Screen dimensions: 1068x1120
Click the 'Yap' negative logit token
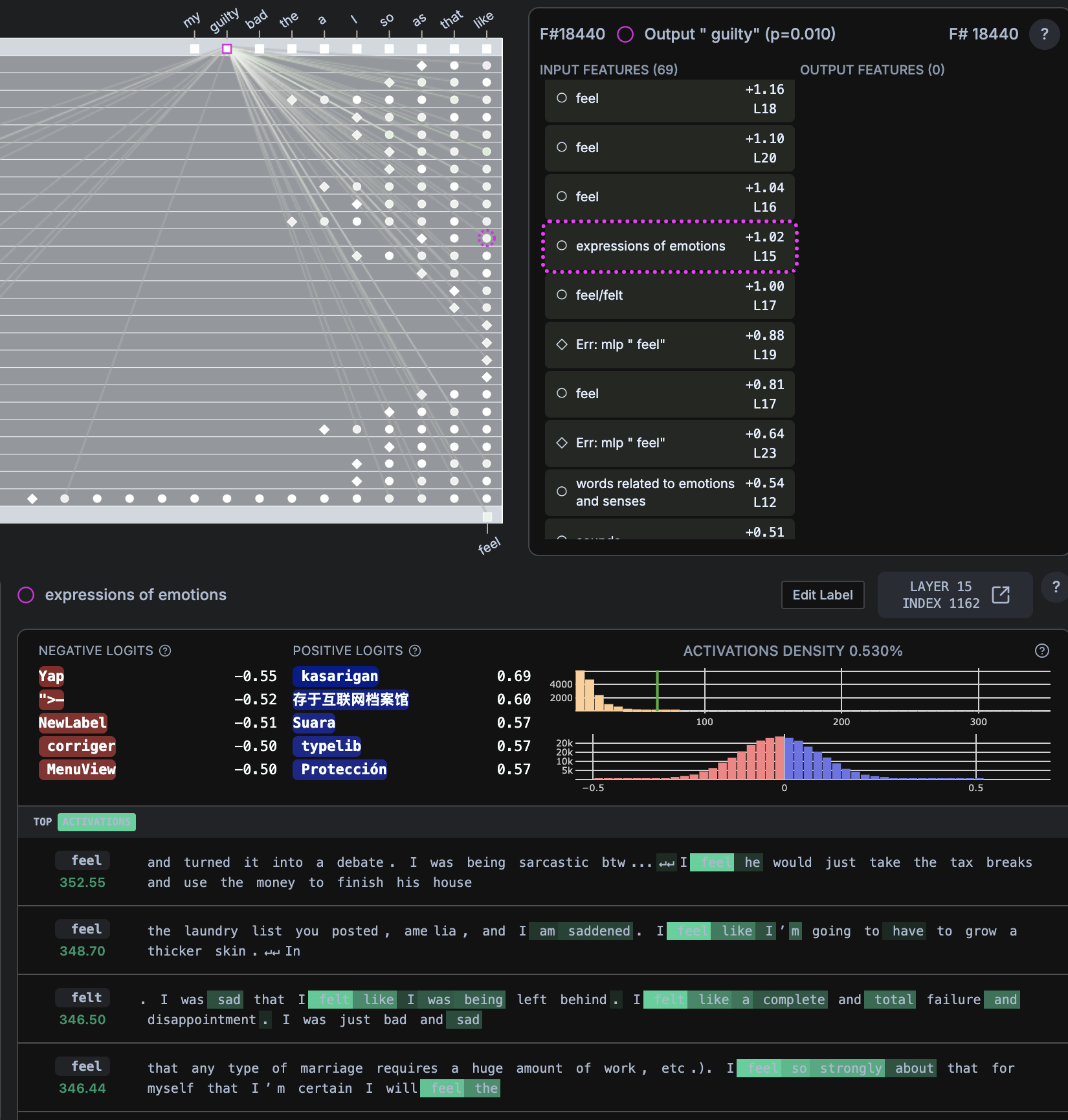point(51,676)
